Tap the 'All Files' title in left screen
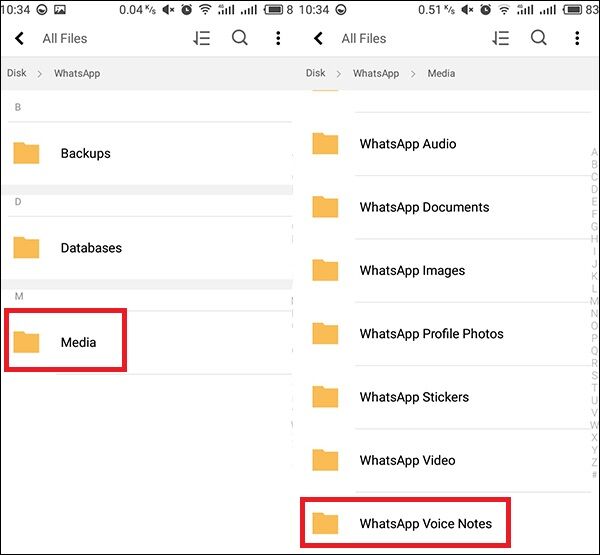Screen dimensions: 600x555 [65, 39]
